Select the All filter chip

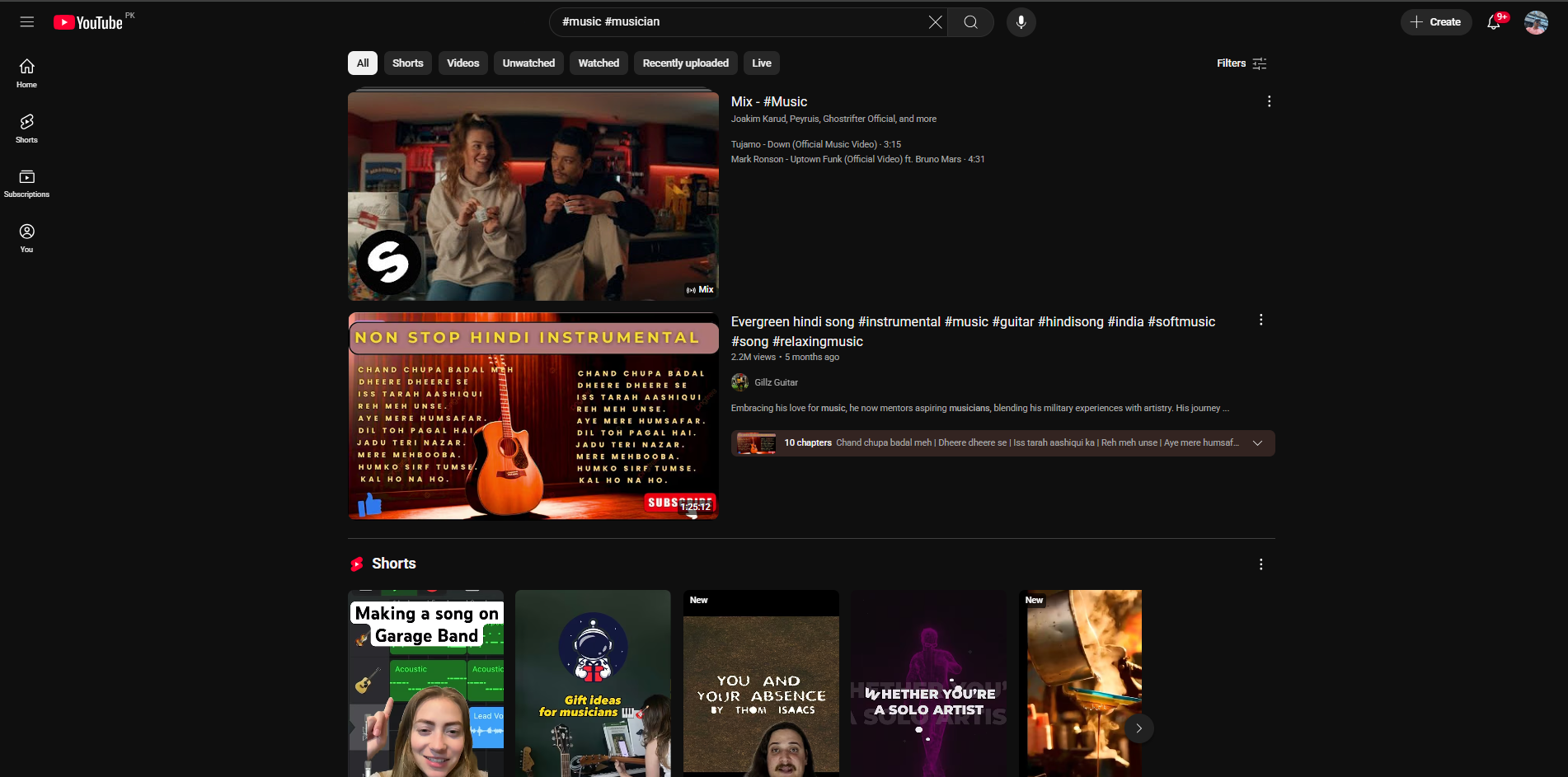[363, 63]
